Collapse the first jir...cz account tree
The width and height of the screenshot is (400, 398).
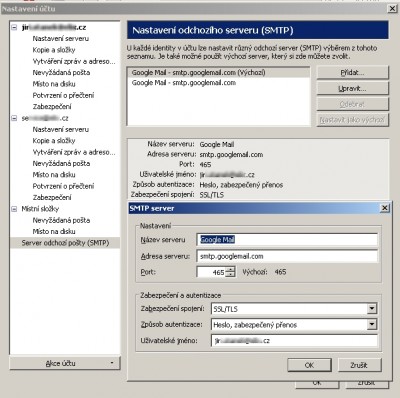click(14, 27)
